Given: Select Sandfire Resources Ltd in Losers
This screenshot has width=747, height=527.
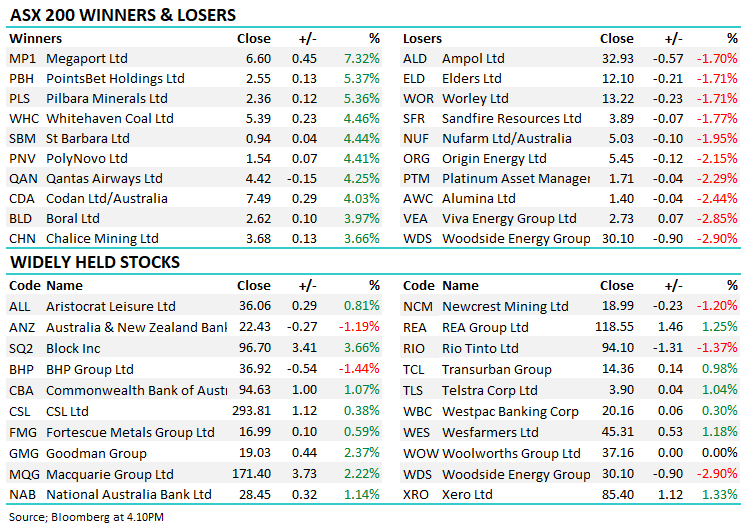Looking at the screenshot, I should coord(511,119).
